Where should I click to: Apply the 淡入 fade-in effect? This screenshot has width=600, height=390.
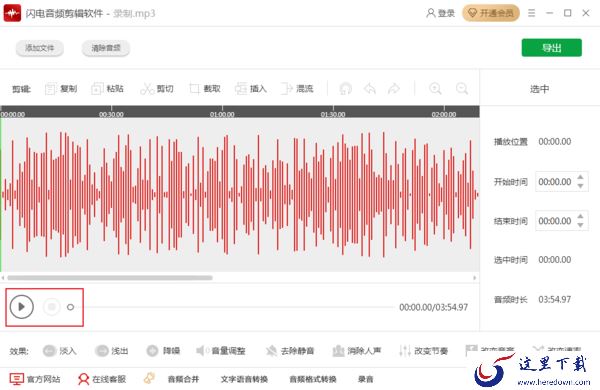(59, 351)
